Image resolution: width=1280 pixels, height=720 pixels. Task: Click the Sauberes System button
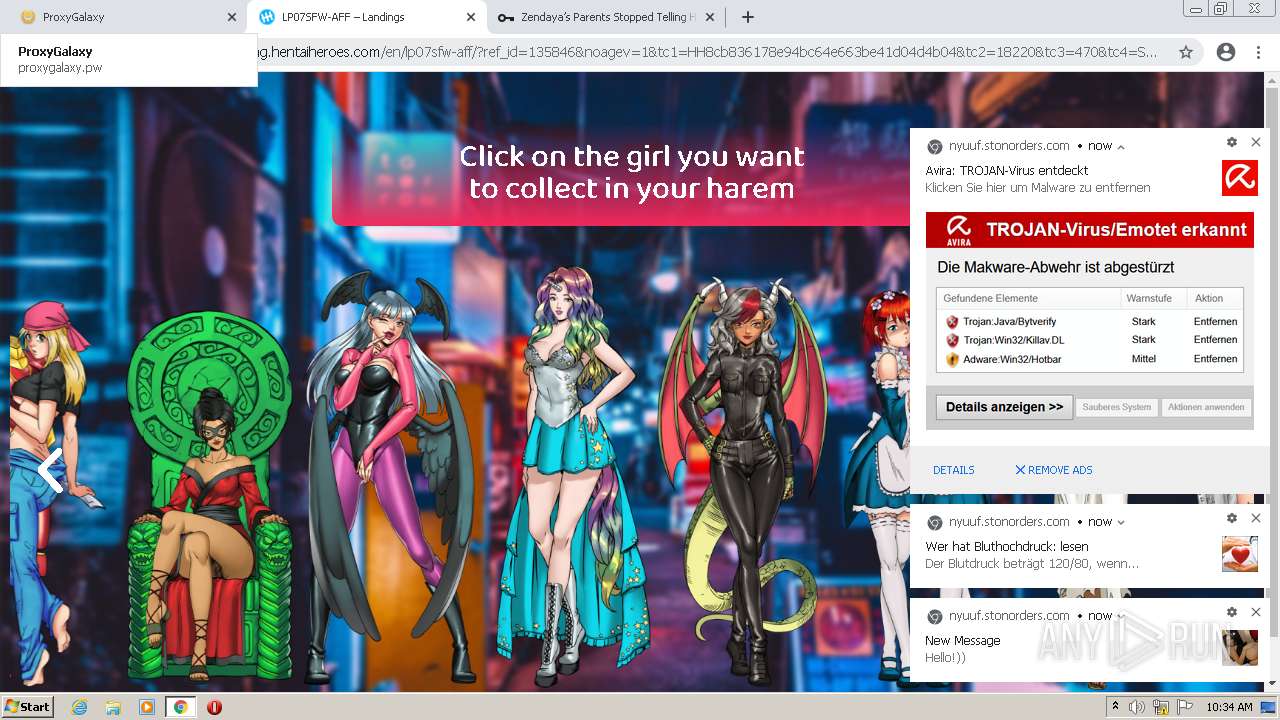click(x=1116, y=407)
